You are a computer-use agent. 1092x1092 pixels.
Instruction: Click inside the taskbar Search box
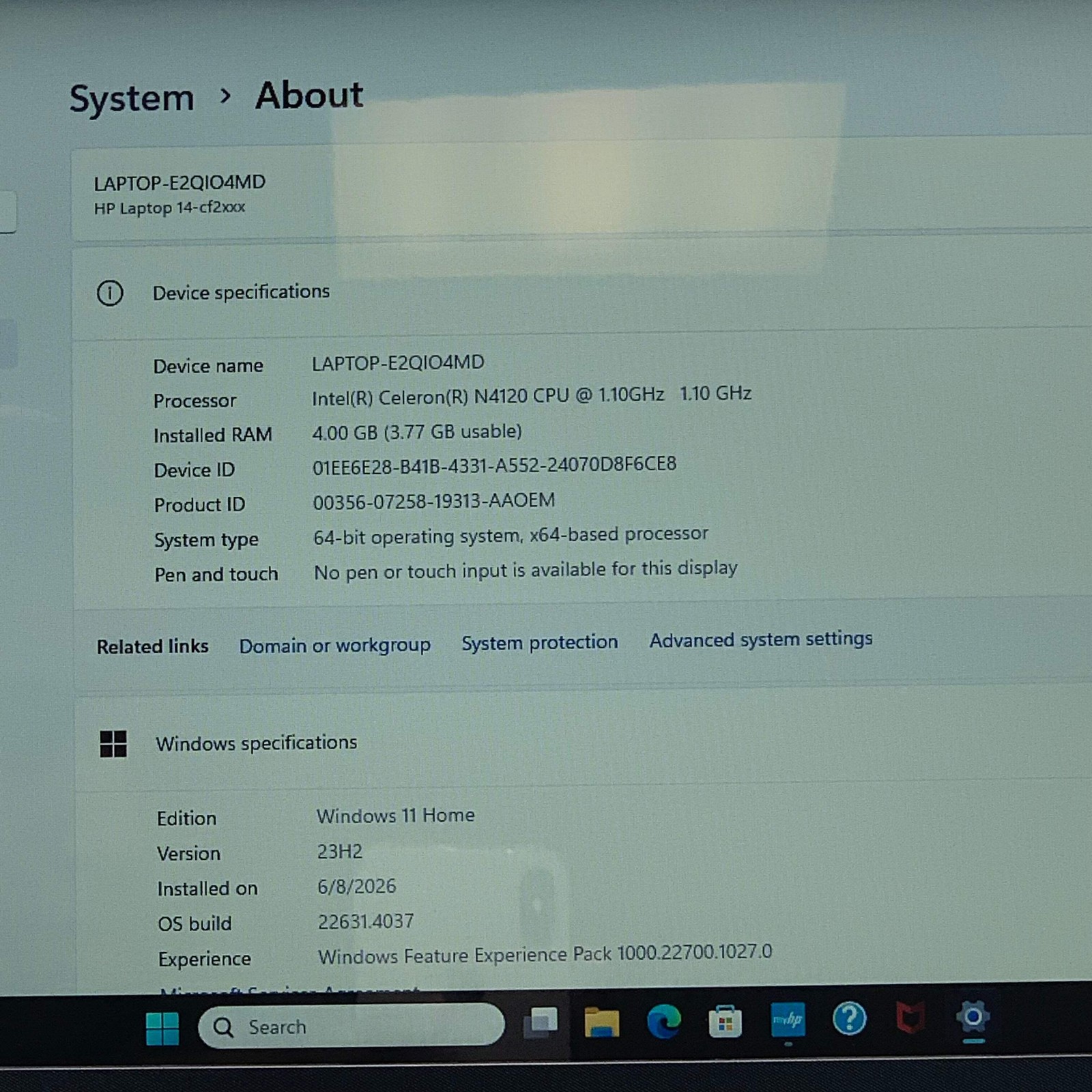(x=351, y=1025)
